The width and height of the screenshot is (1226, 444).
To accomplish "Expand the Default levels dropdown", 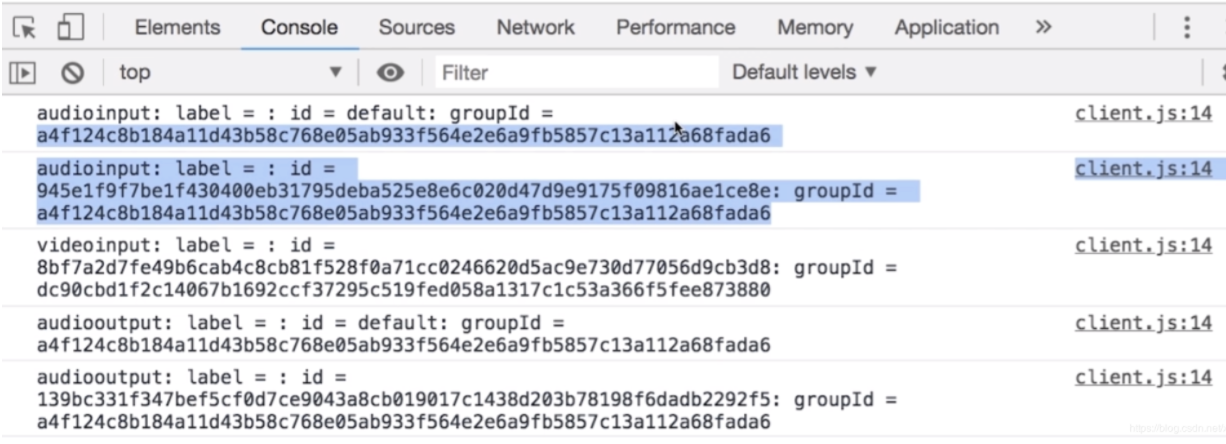I will point(804,72).
